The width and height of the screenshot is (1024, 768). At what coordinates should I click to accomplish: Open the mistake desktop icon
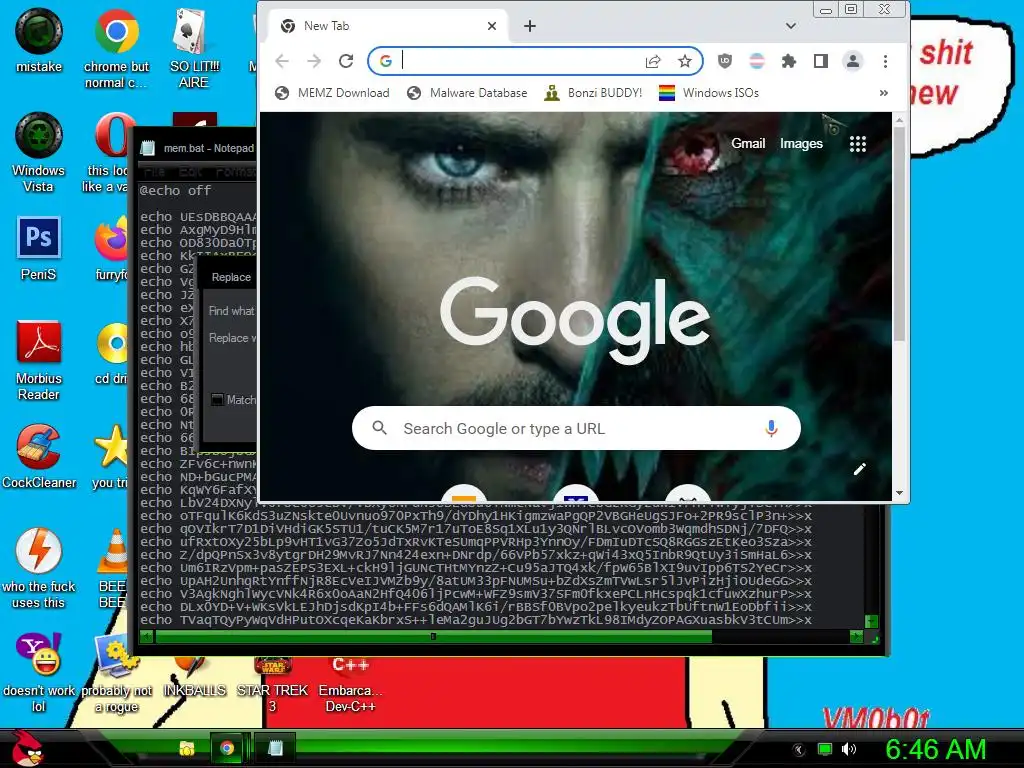[x=39, y=40]
